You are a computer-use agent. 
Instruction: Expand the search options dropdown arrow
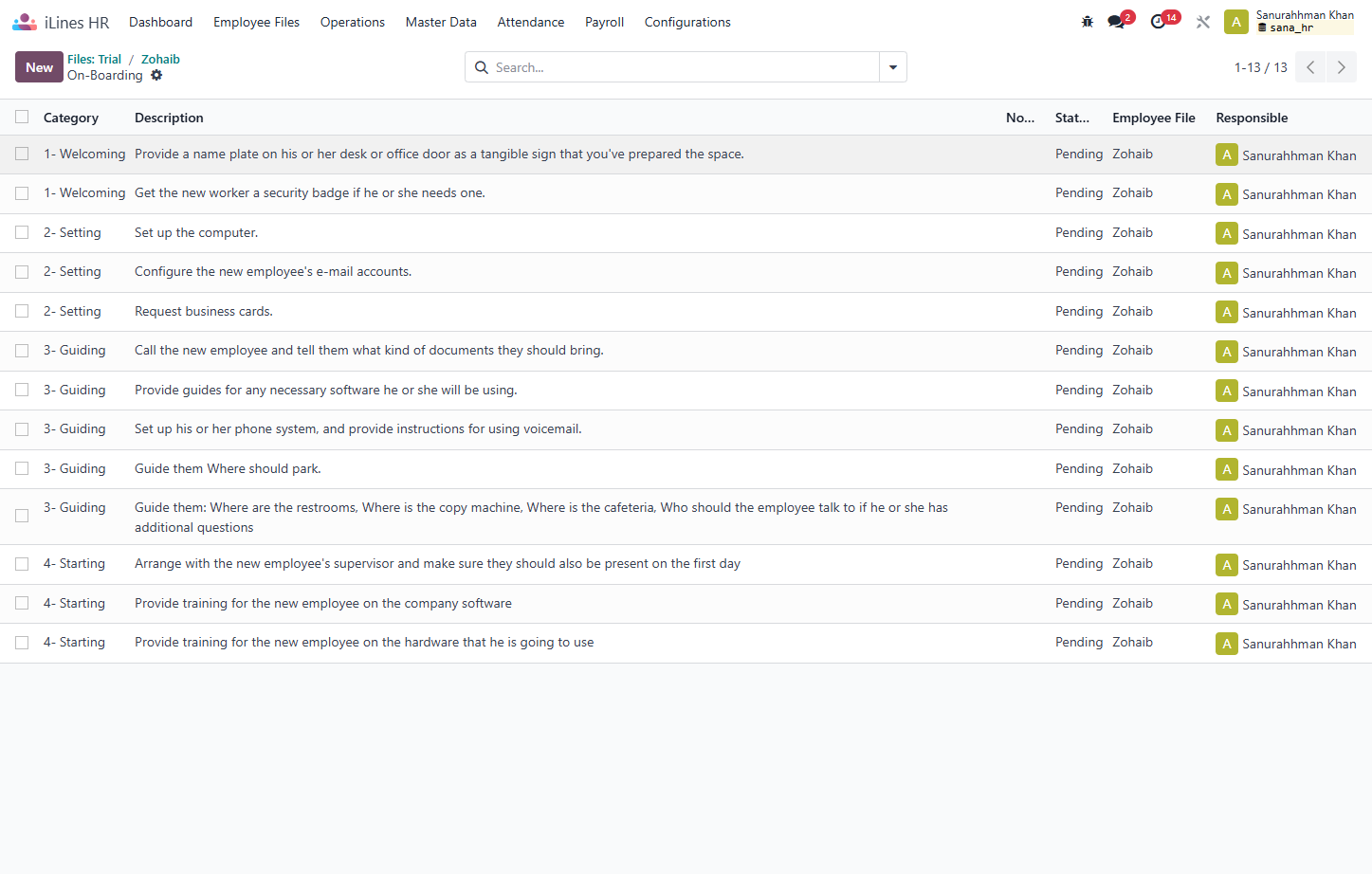click(x=893, y=67)
